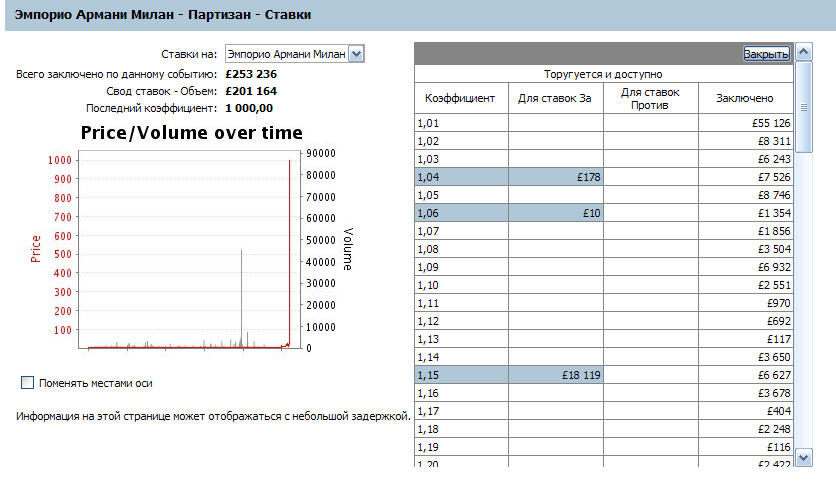Viewport: 836px width, 491px height.
Task: Click the Закрыть button
Action: [x=766, y=54]
